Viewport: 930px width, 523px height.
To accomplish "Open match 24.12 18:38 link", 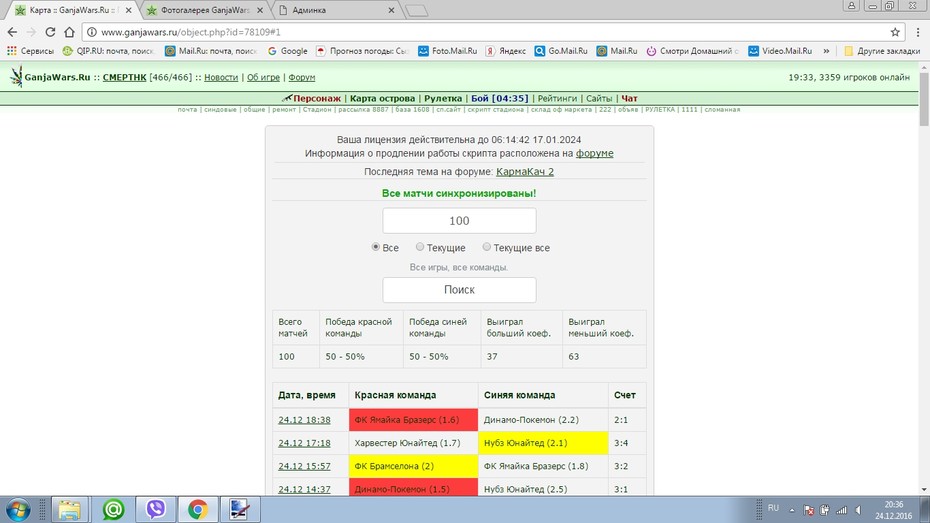I will (x=304, y=420).
